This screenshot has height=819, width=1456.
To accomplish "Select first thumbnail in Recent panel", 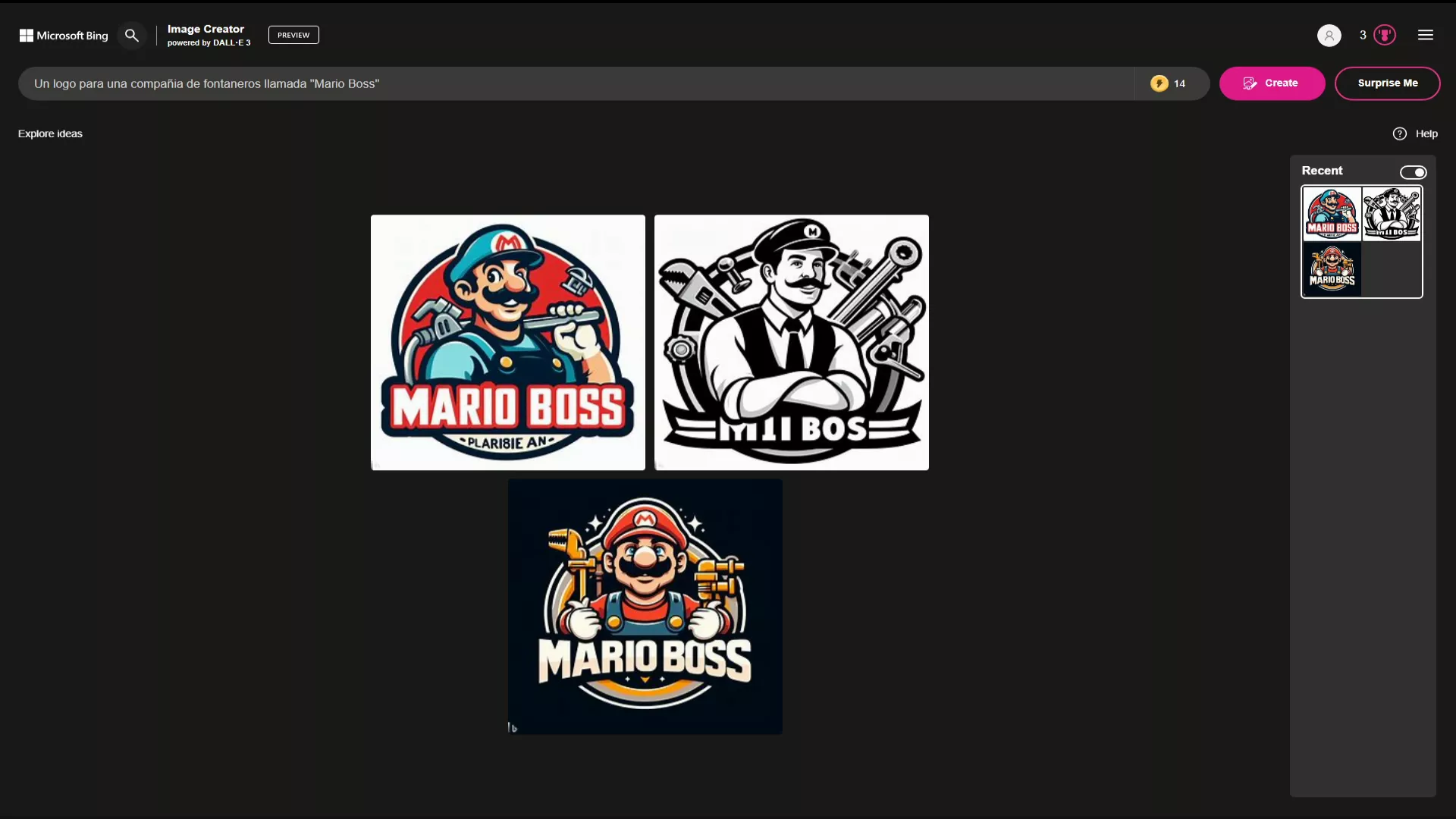I will (1332, 214).
